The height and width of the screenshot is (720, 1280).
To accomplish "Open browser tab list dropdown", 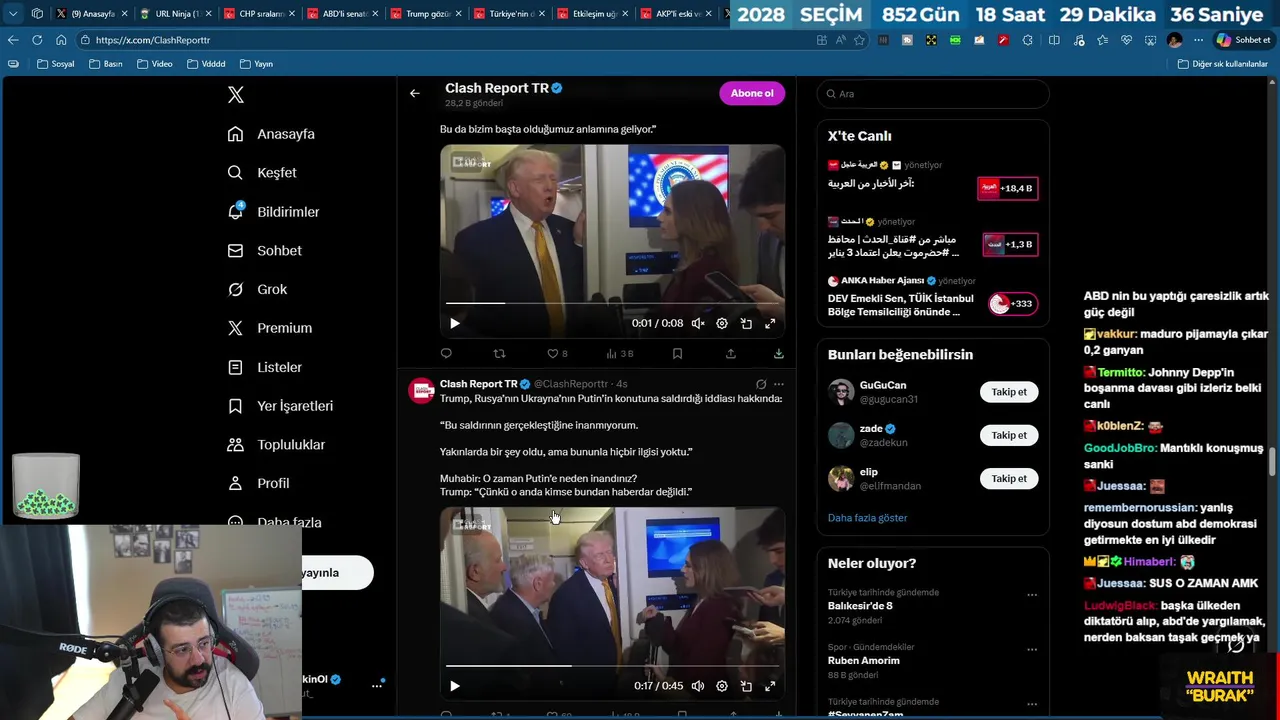I will (x=13, y=14).
